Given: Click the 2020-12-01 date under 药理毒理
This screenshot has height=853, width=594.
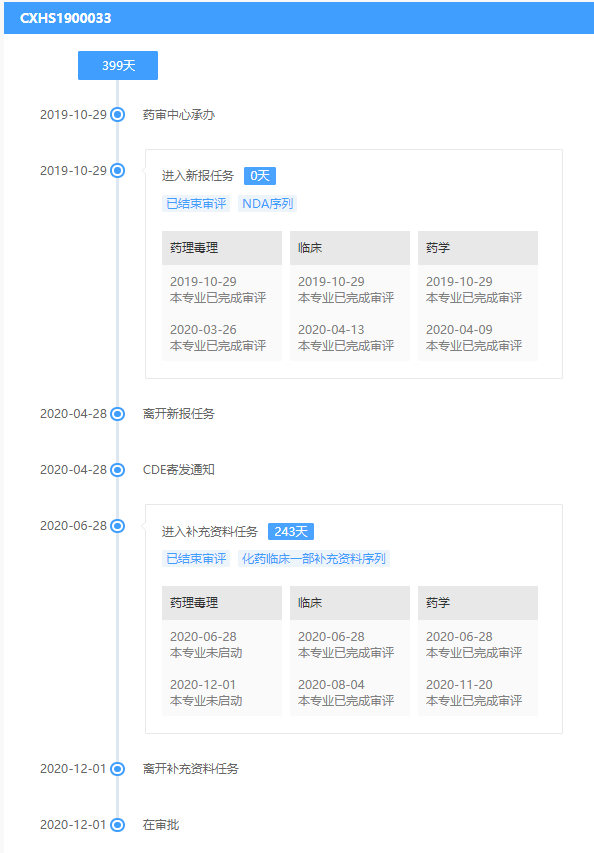Looking at the screenshot, I should click(203, 684).
